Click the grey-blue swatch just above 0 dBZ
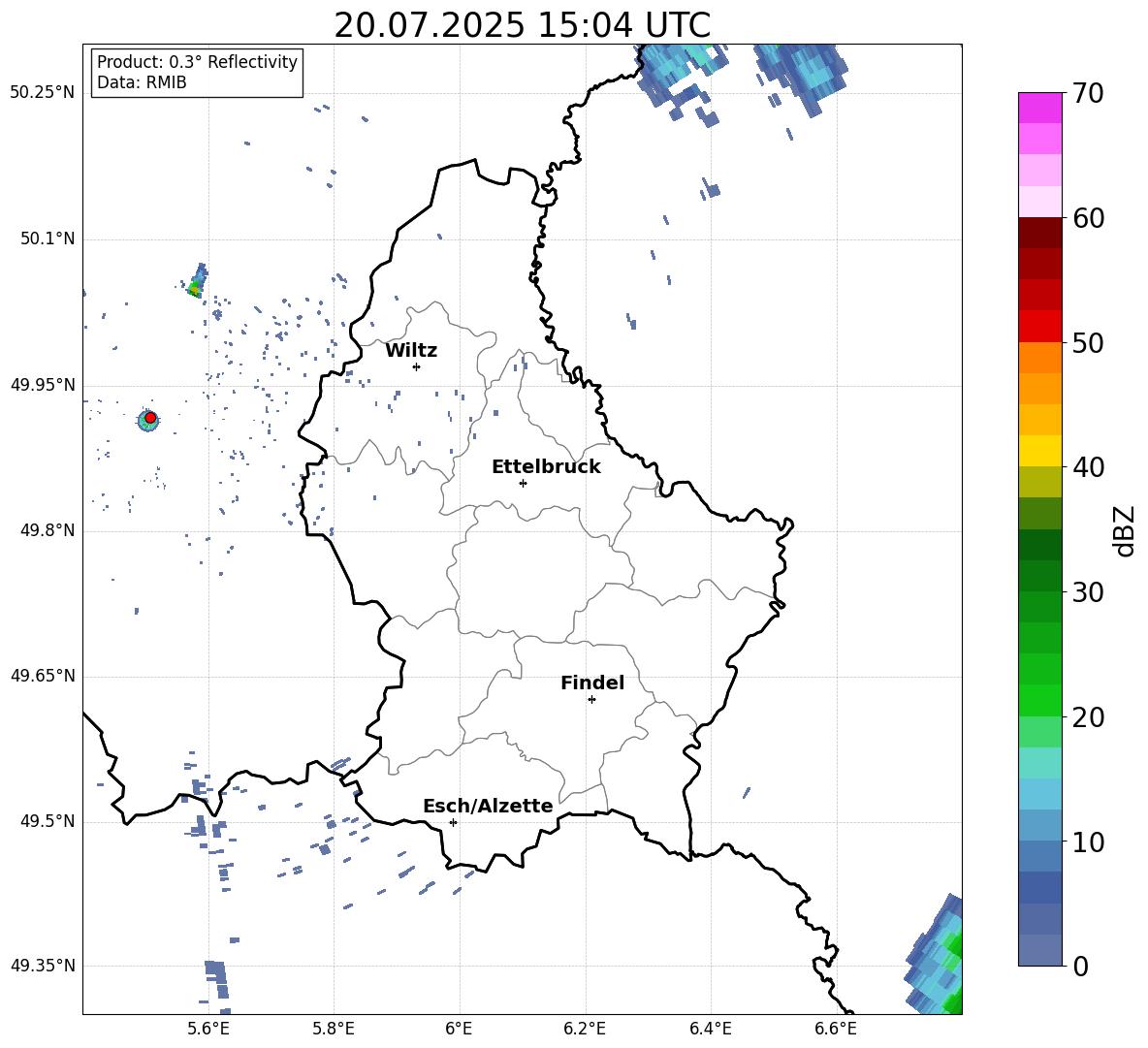Viewport: 1148px width, 1048px height. click(x=1039, y=950)
